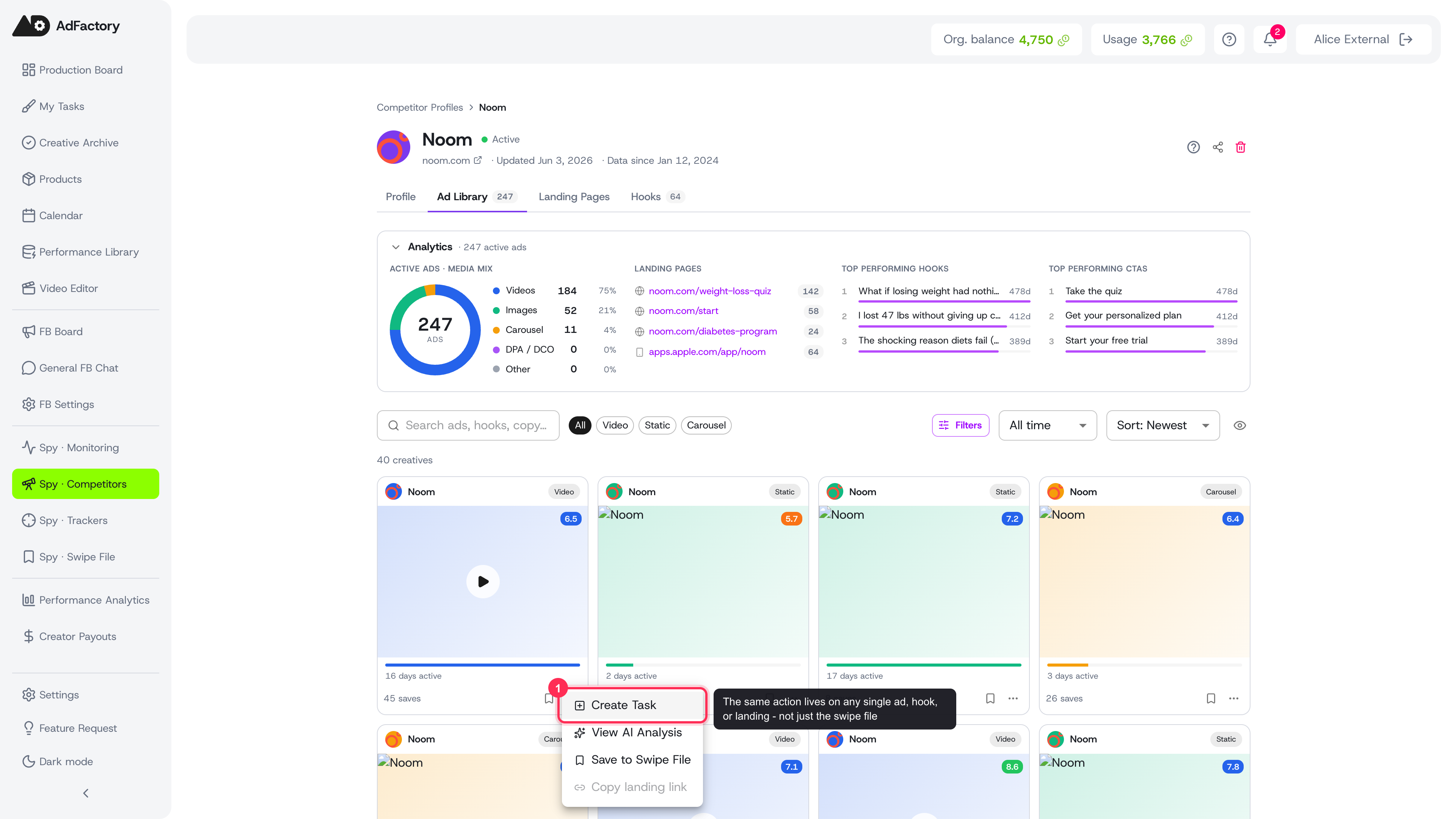Choose Save to Swipe File
This screenshot has width=1456, height=819.
tap(632, 759)
